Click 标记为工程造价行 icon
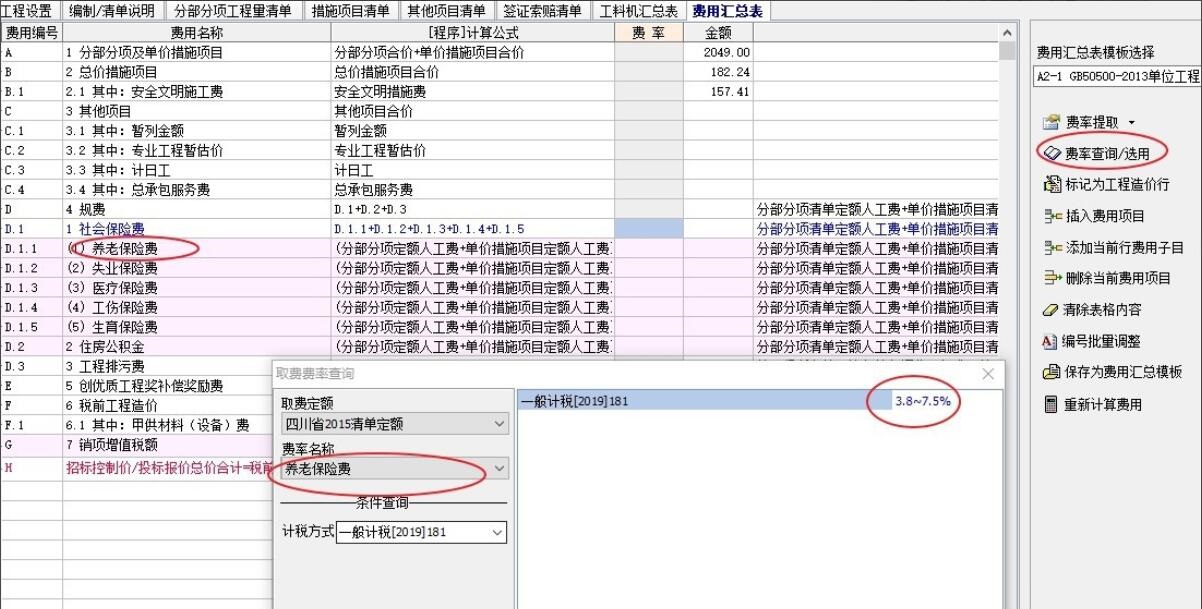Image resolution: width=1202 pixels, height=609 pixels. (1050, 185)
